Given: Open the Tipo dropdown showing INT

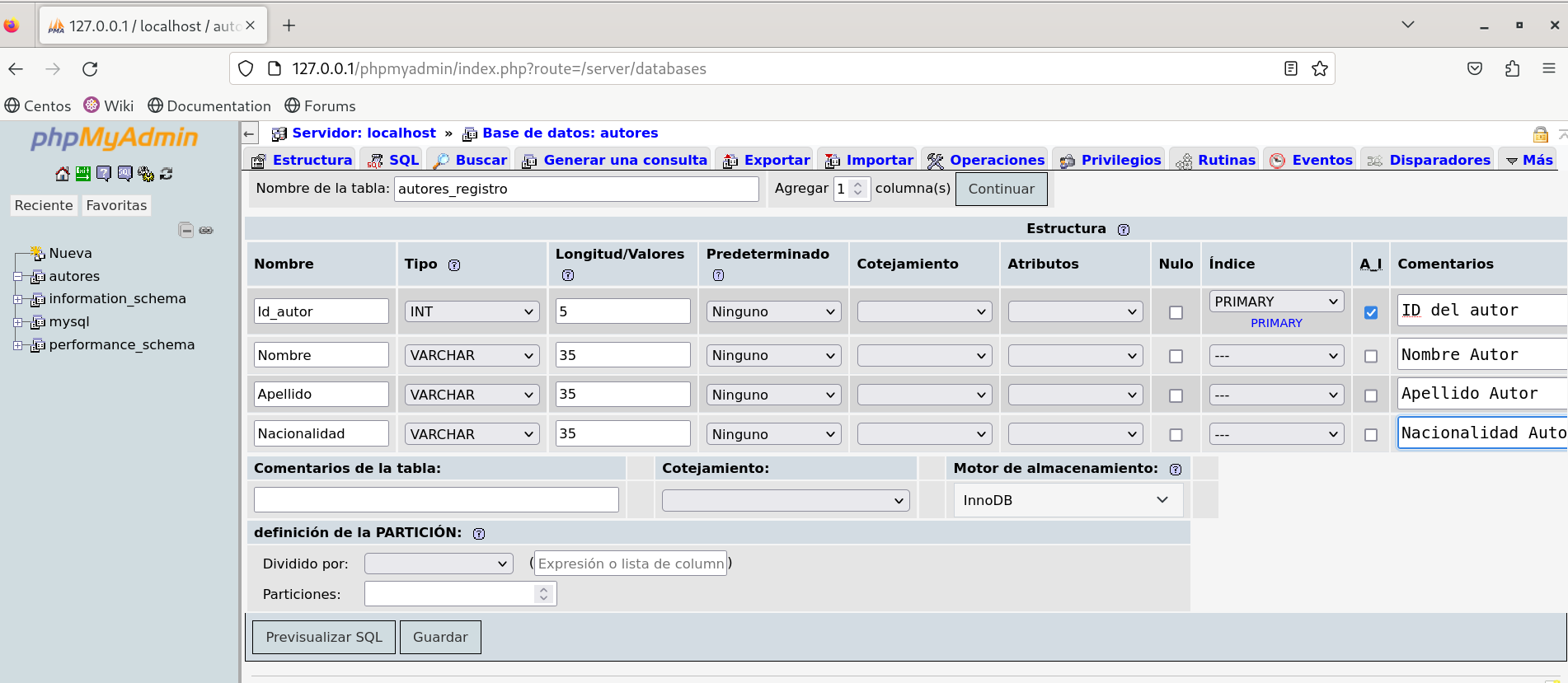Looking at the screenshot, I should [472, 311].
